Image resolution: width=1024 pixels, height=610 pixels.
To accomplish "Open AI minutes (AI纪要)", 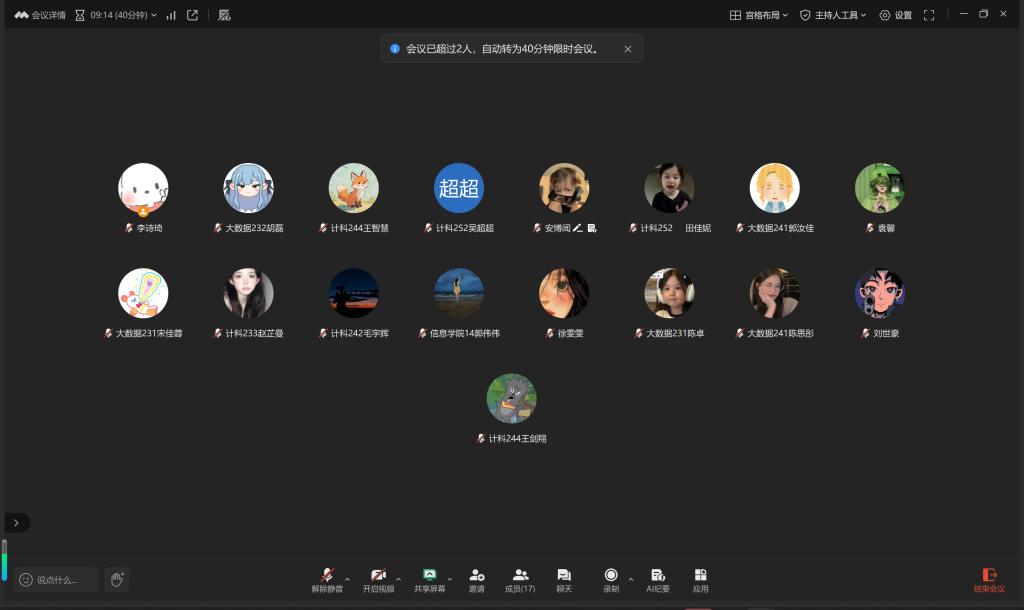I will [658, 579].
